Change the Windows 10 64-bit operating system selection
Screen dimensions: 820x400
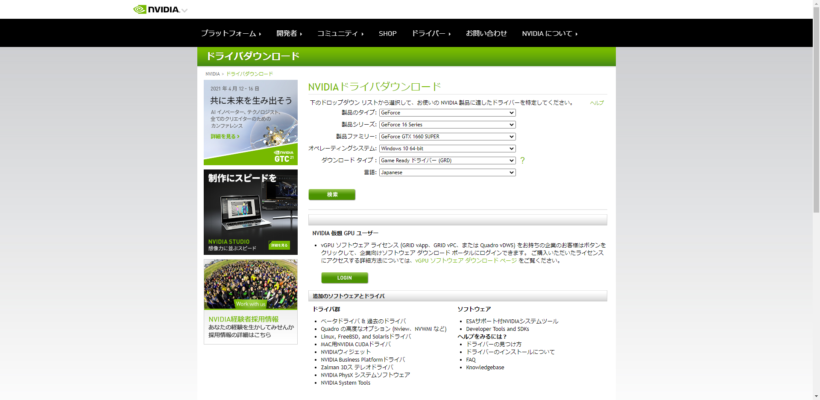[446, 148]
